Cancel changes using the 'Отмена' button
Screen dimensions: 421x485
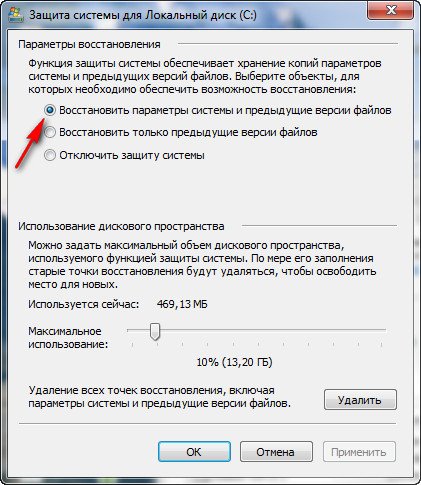276,452
